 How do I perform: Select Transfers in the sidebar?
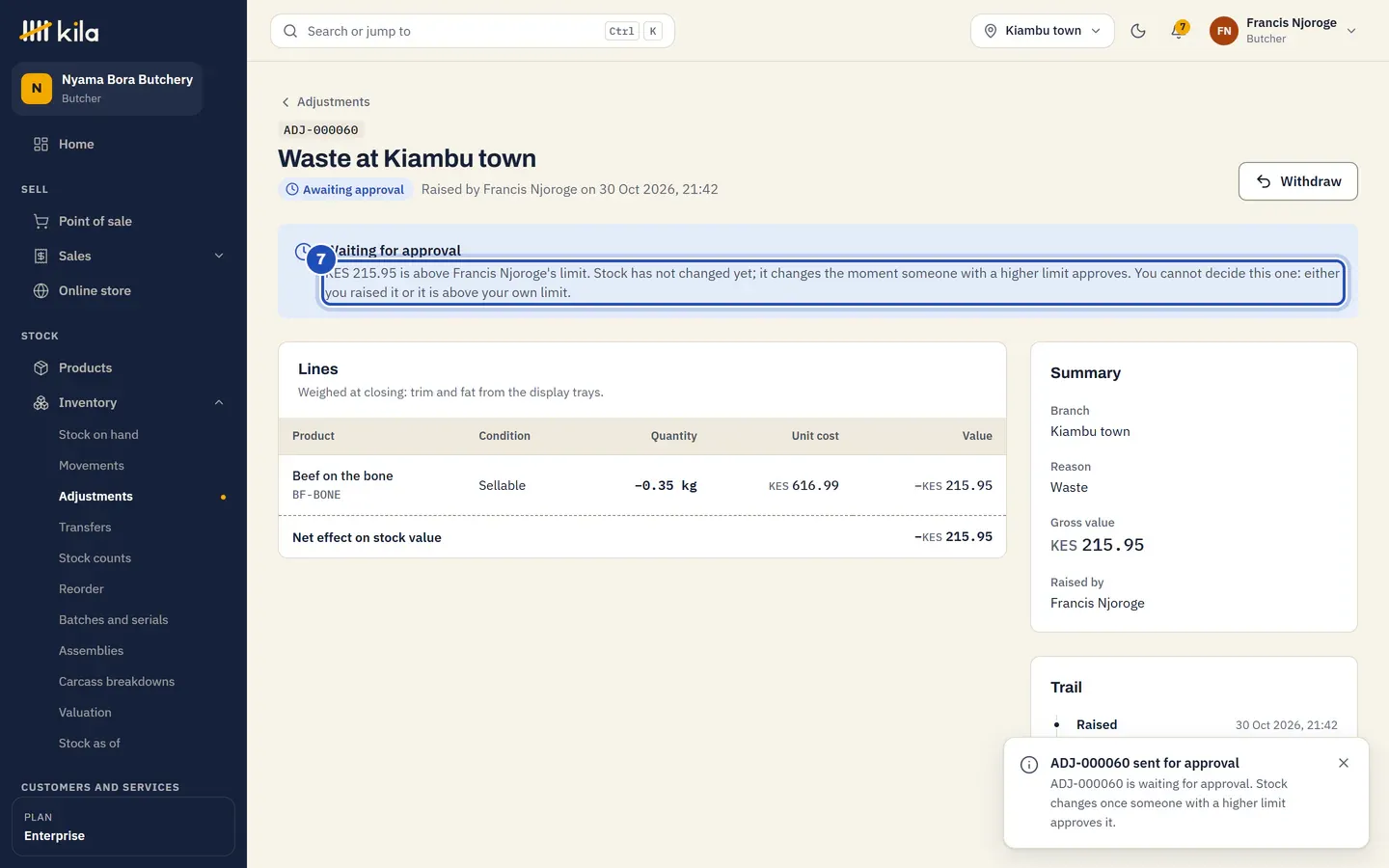[85, 528]
